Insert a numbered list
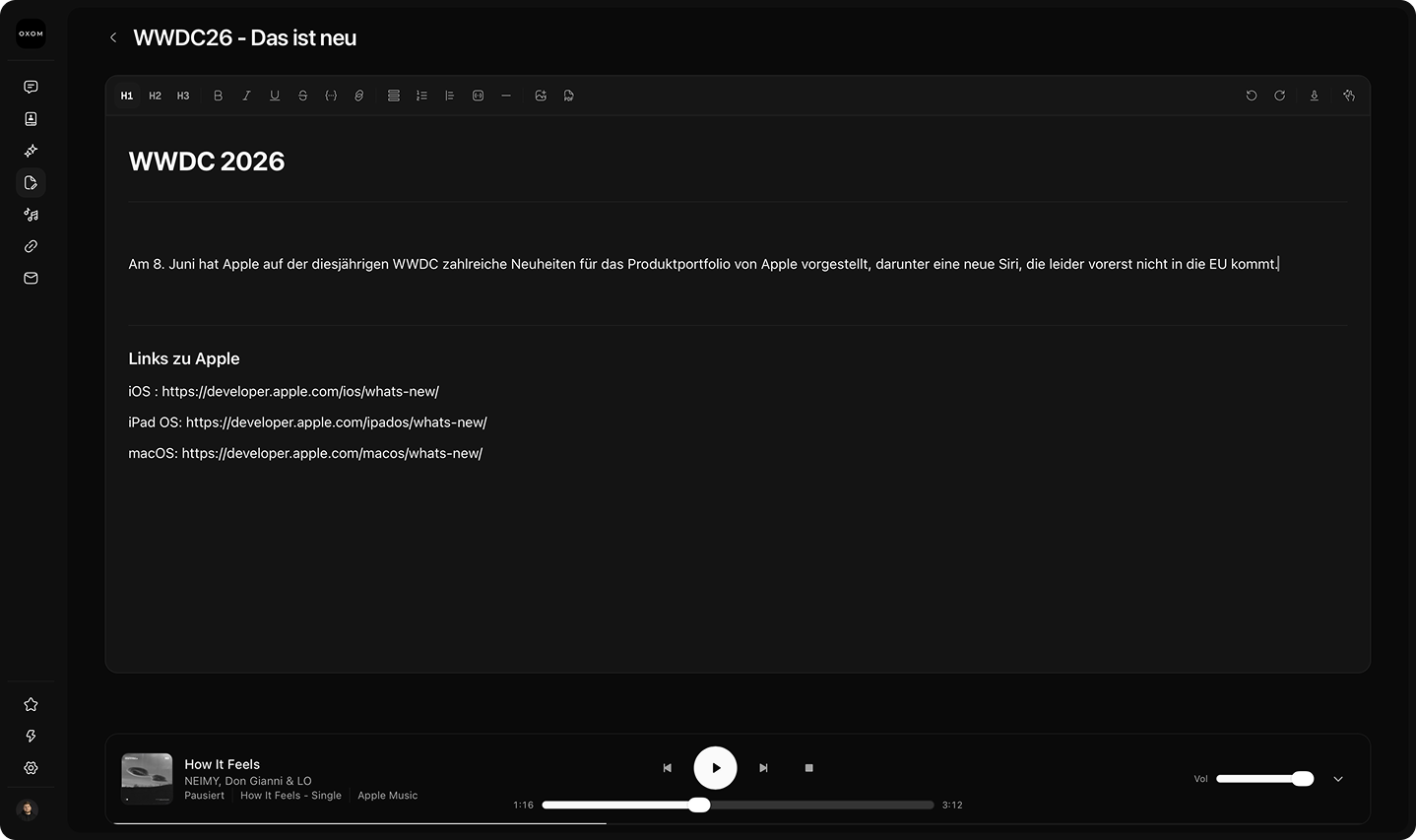1416x840 pixels. click(421, 96)
